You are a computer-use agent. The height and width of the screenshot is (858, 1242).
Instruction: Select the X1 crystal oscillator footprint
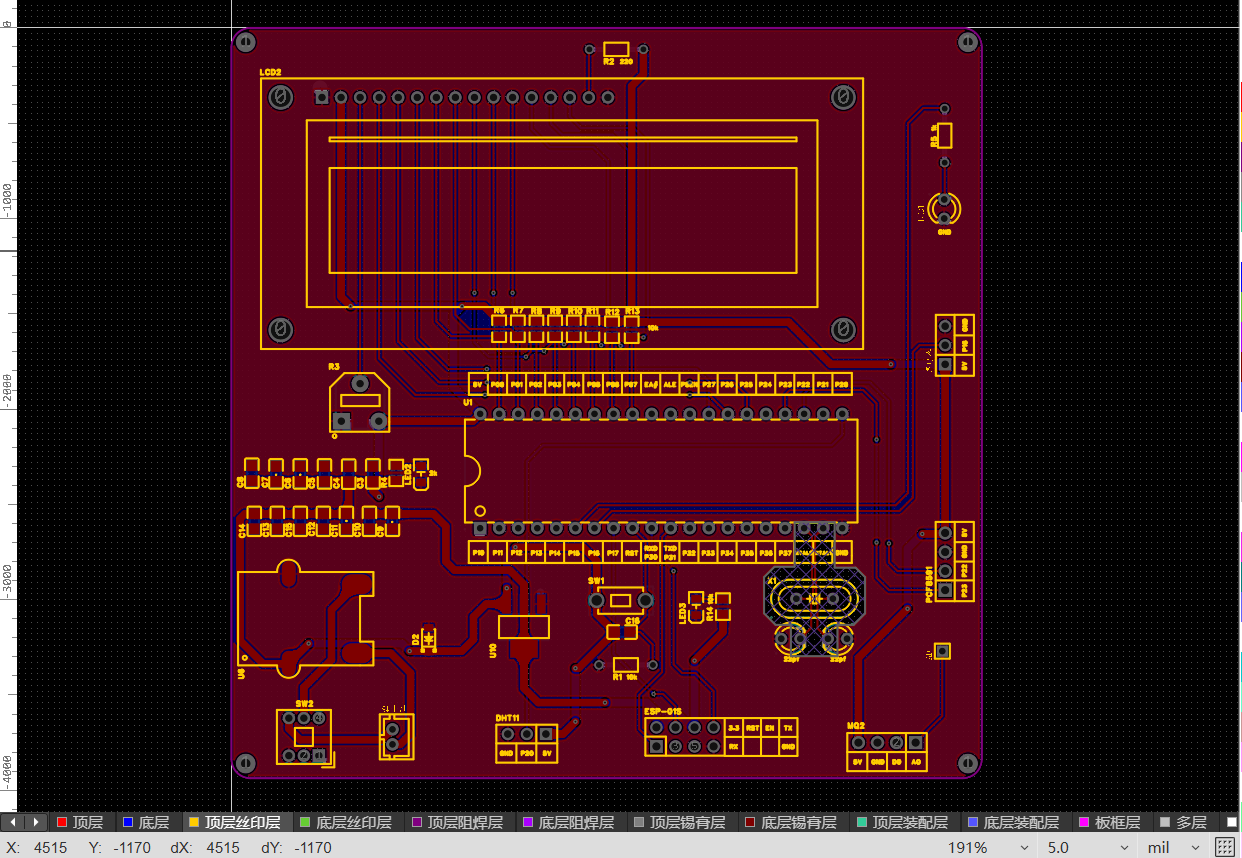coord(814,598)
